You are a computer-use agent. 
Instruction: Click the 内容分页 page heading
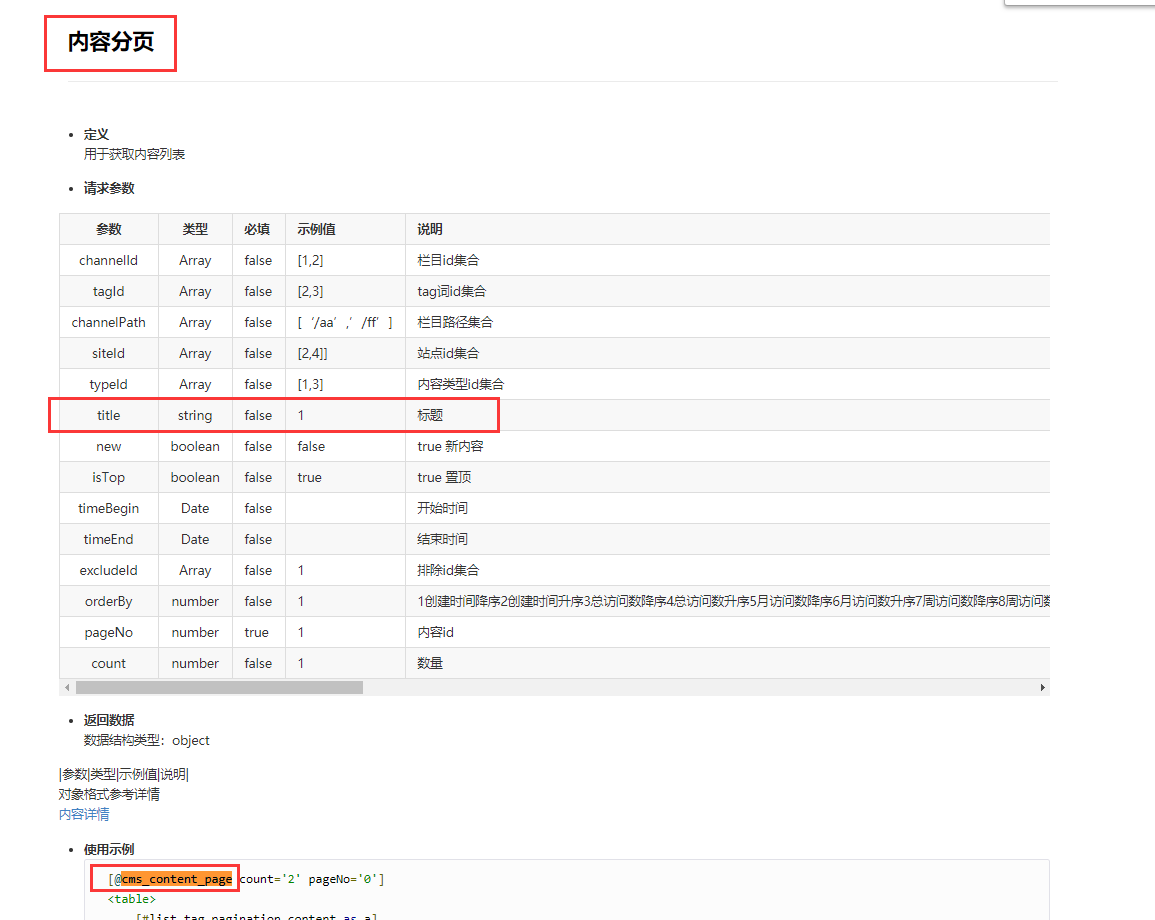pyautogui.click(x=111, y=42)
